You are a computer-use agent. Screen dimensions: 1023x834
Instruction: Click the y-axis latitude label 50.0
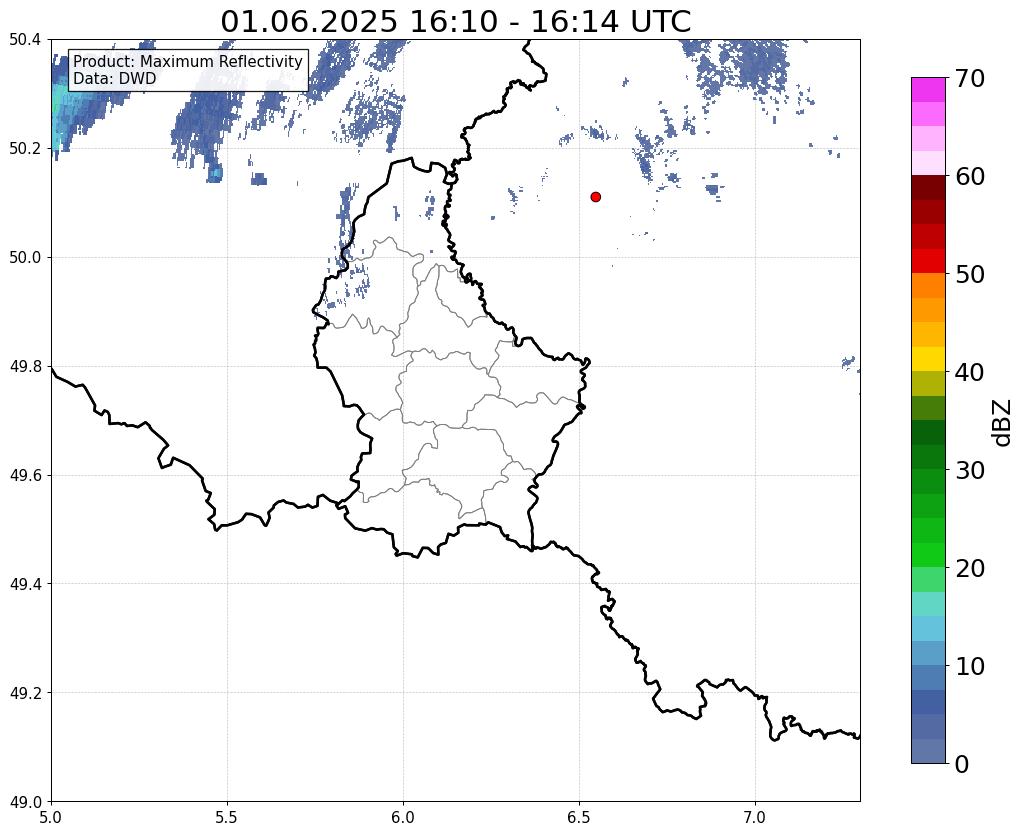coord(25,258)
